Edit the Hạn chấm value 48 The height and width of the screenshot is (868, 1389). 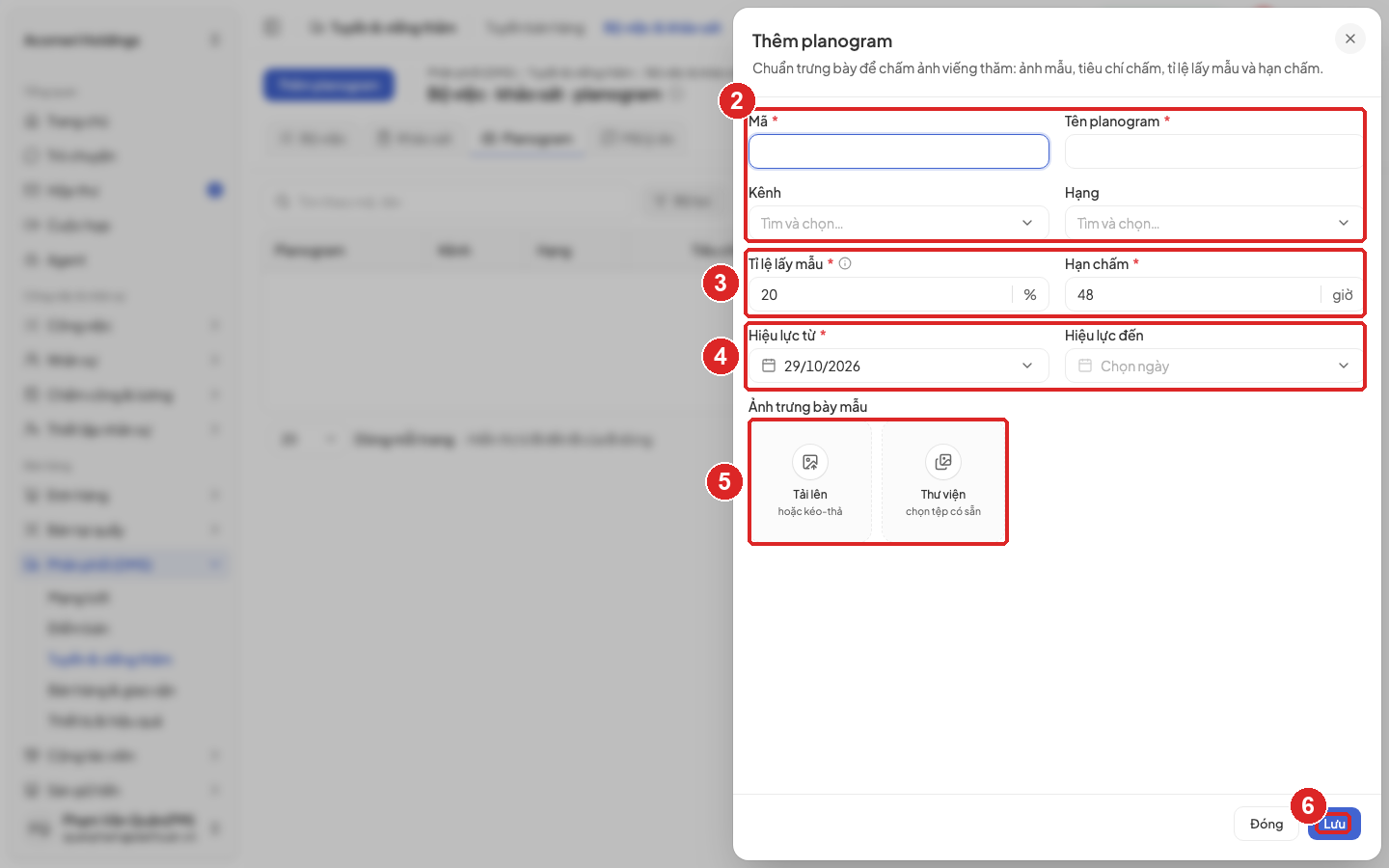tap(1193, 294)
